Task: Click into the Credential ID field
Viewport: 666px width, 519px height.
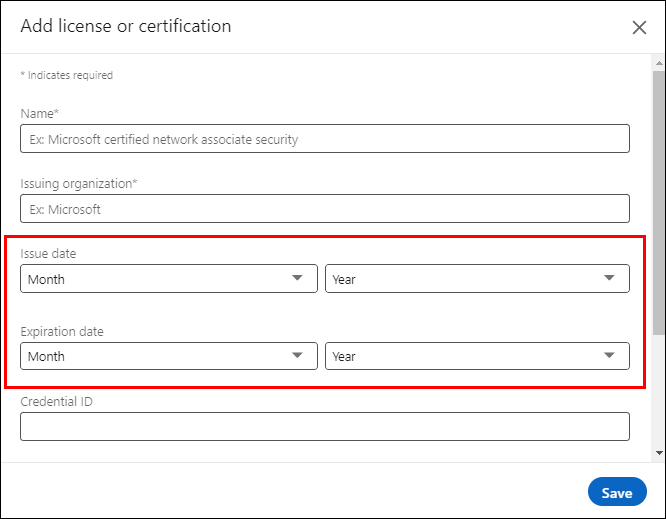Action: coord(325,426)
